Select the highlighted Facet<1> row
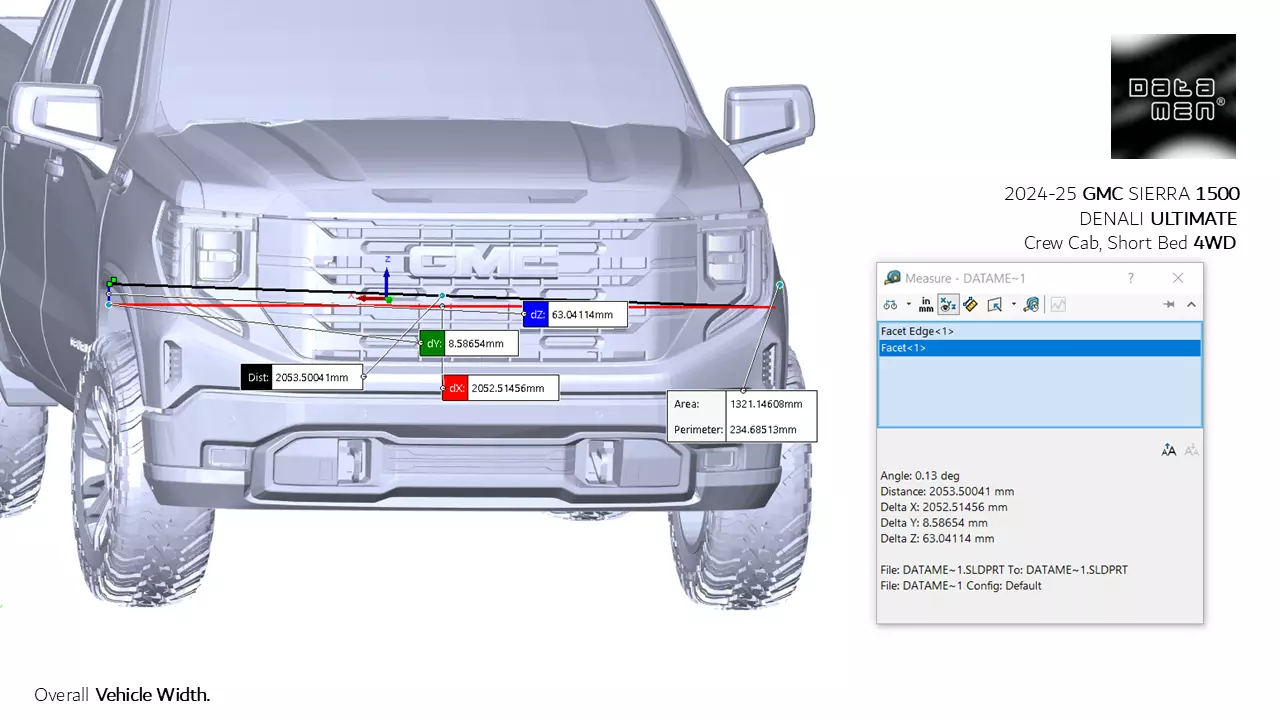The image size is (1280, 720). [1040, 348]
